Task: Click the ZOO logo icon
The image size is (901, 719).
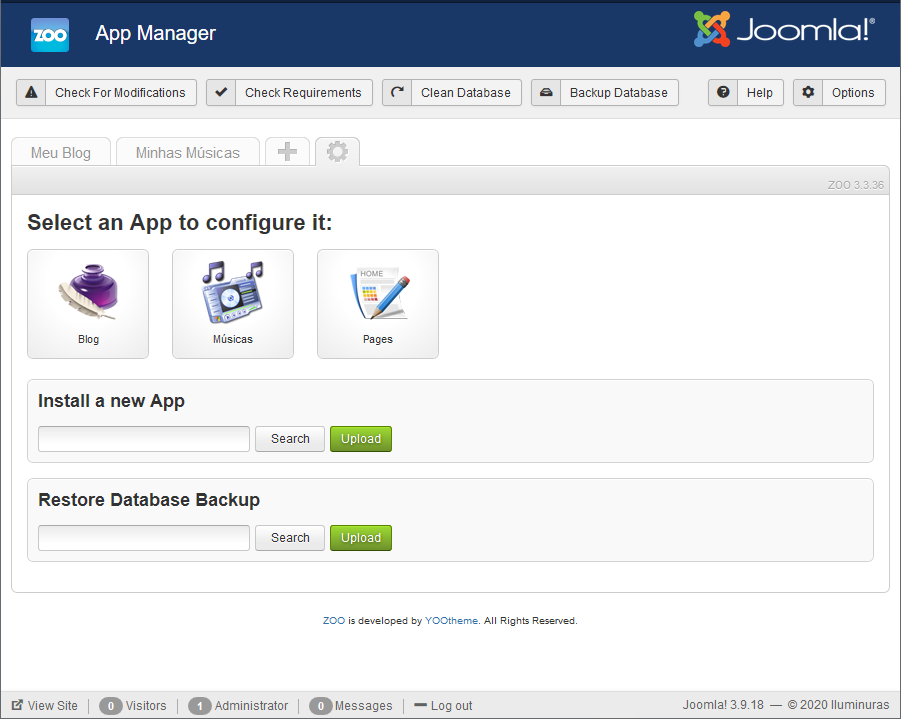Action: click(49, 34)
